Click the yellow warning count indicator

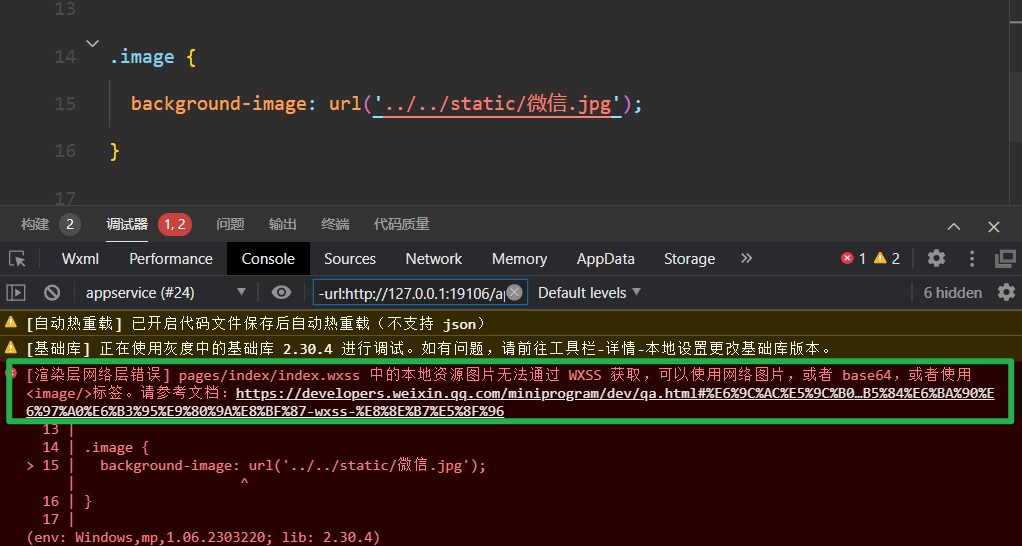(x=887, y=259)
